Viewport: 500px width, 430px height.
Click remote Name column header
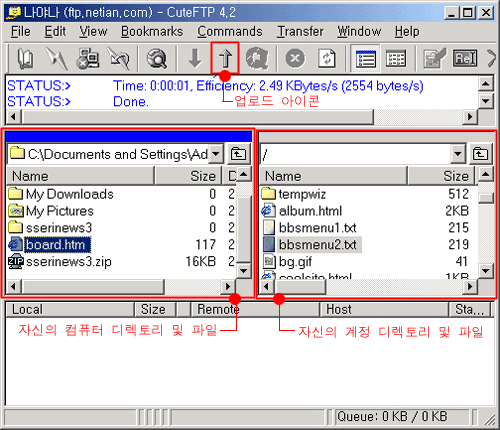point(333,176)
